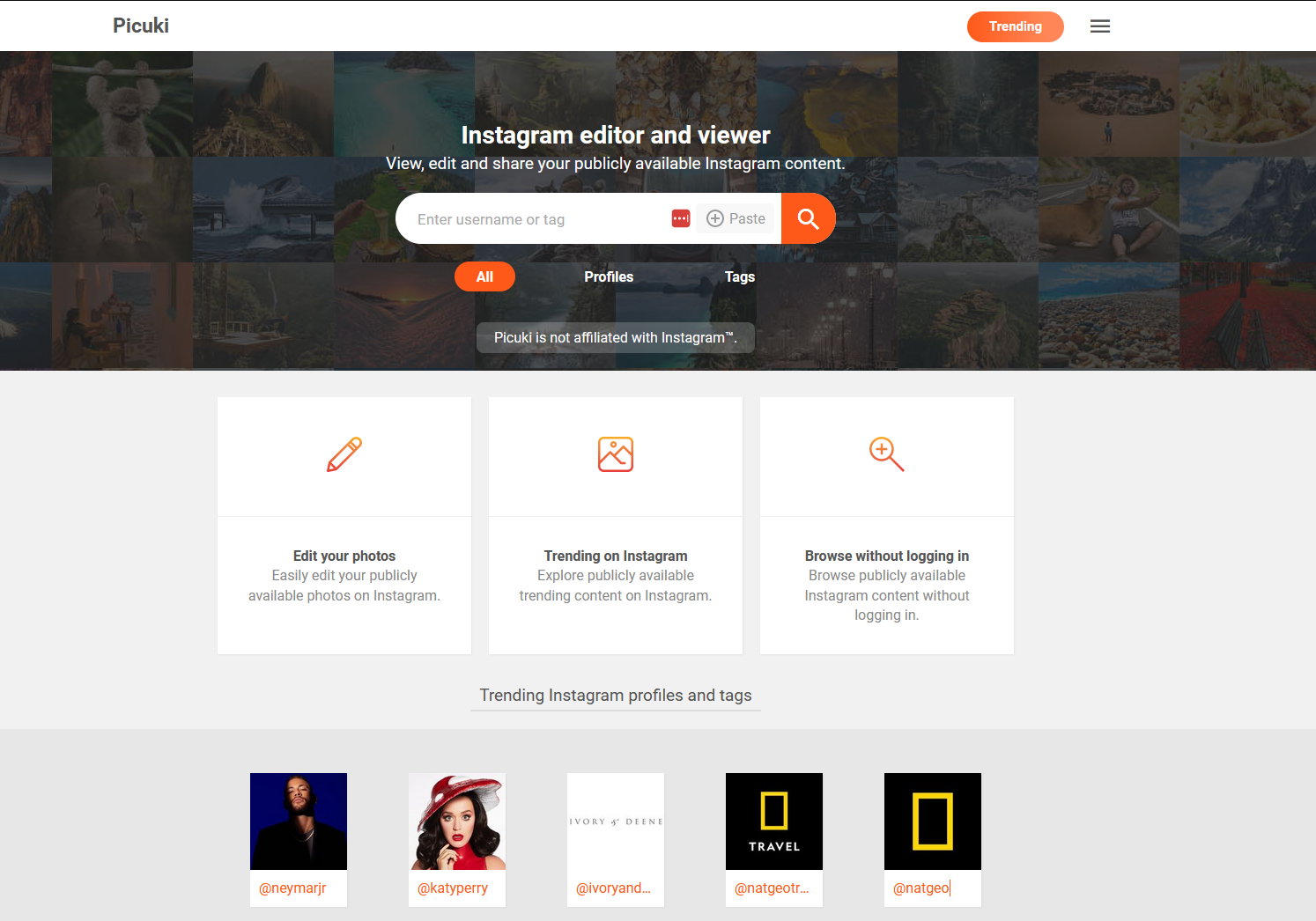Click the Browse without logging in heading
This screenshot has width=1316, height=921.
887,556
